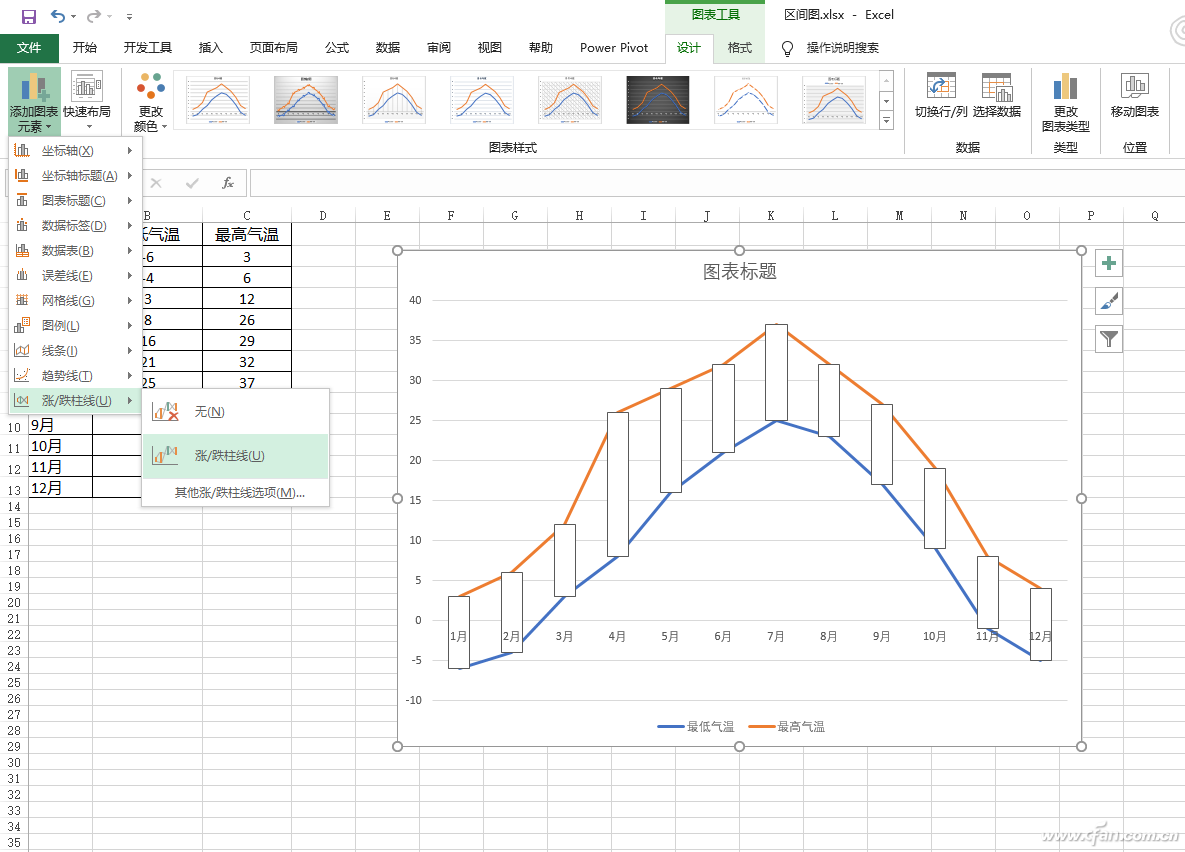Expand 线条(I) submenu
Screen dimensions: 1185x852
click(75, 350)
